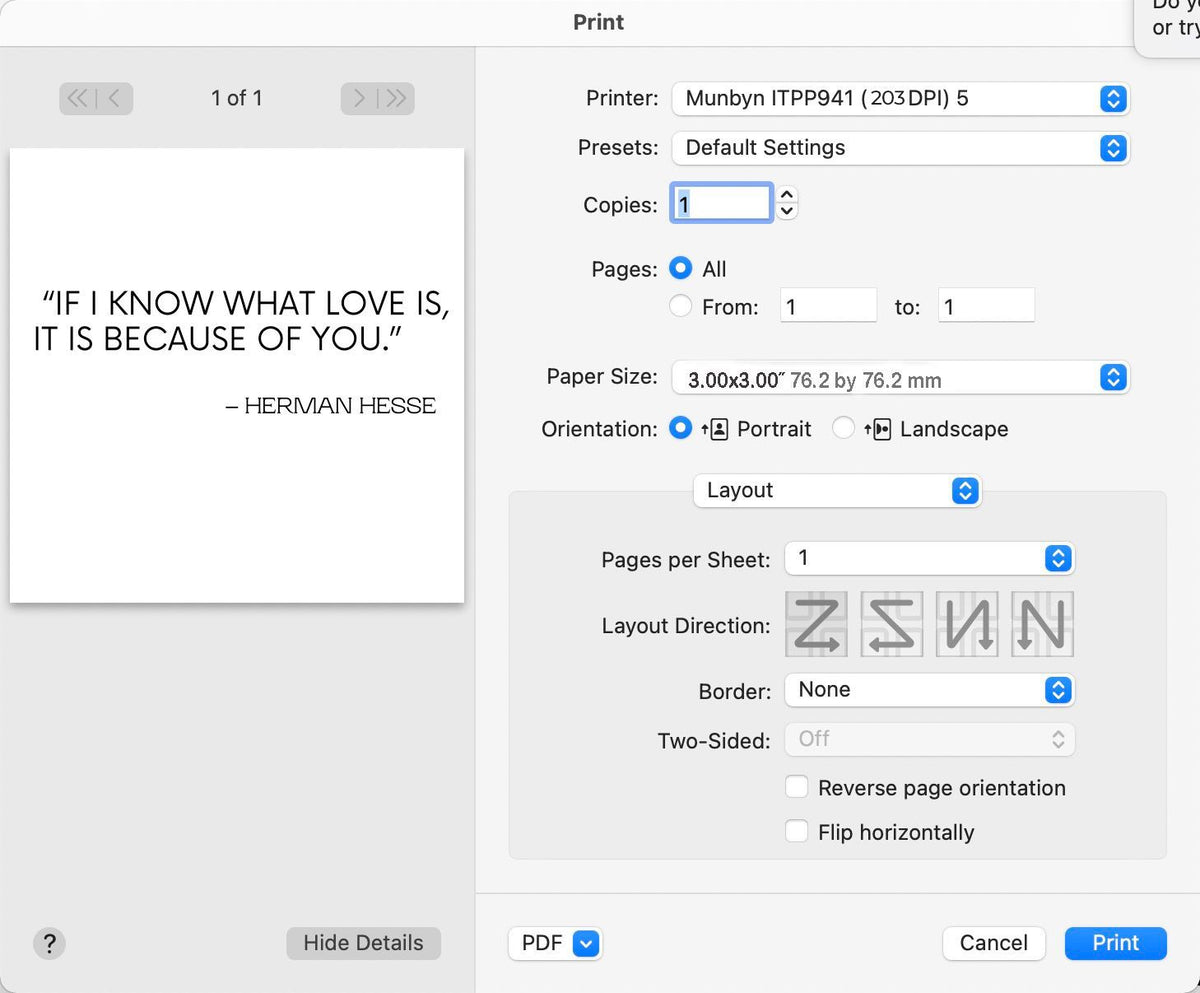Choose Landscape orientation radio button
Image resolution: width=1200 pixels, height=993 pixels.
coord(844,429)
